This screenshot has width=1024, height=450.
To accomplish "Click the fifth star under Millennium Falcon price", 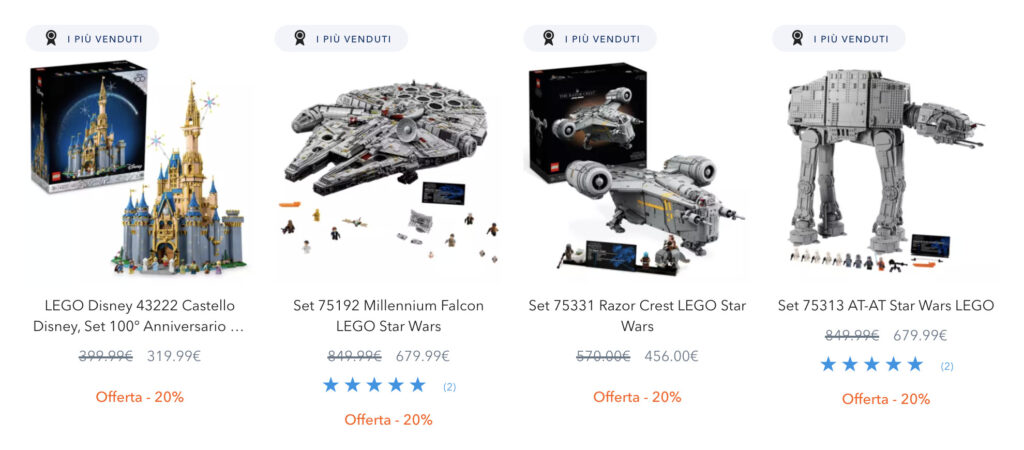I will point(417,385).
